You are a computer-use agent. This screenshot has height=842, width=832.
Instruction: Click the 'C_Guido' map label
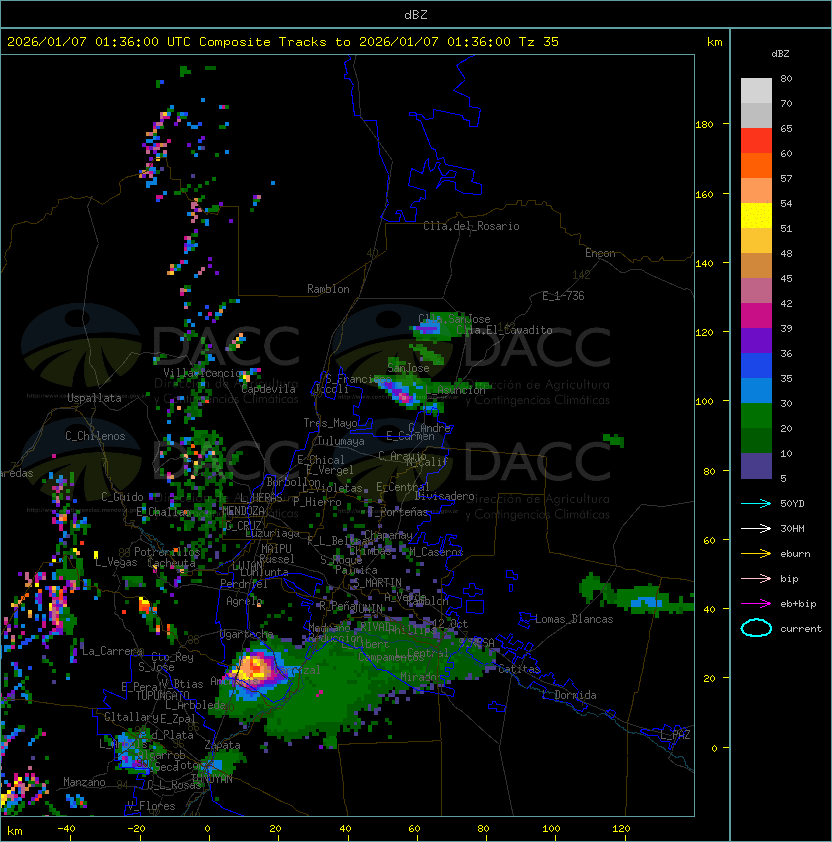point(122,497)
